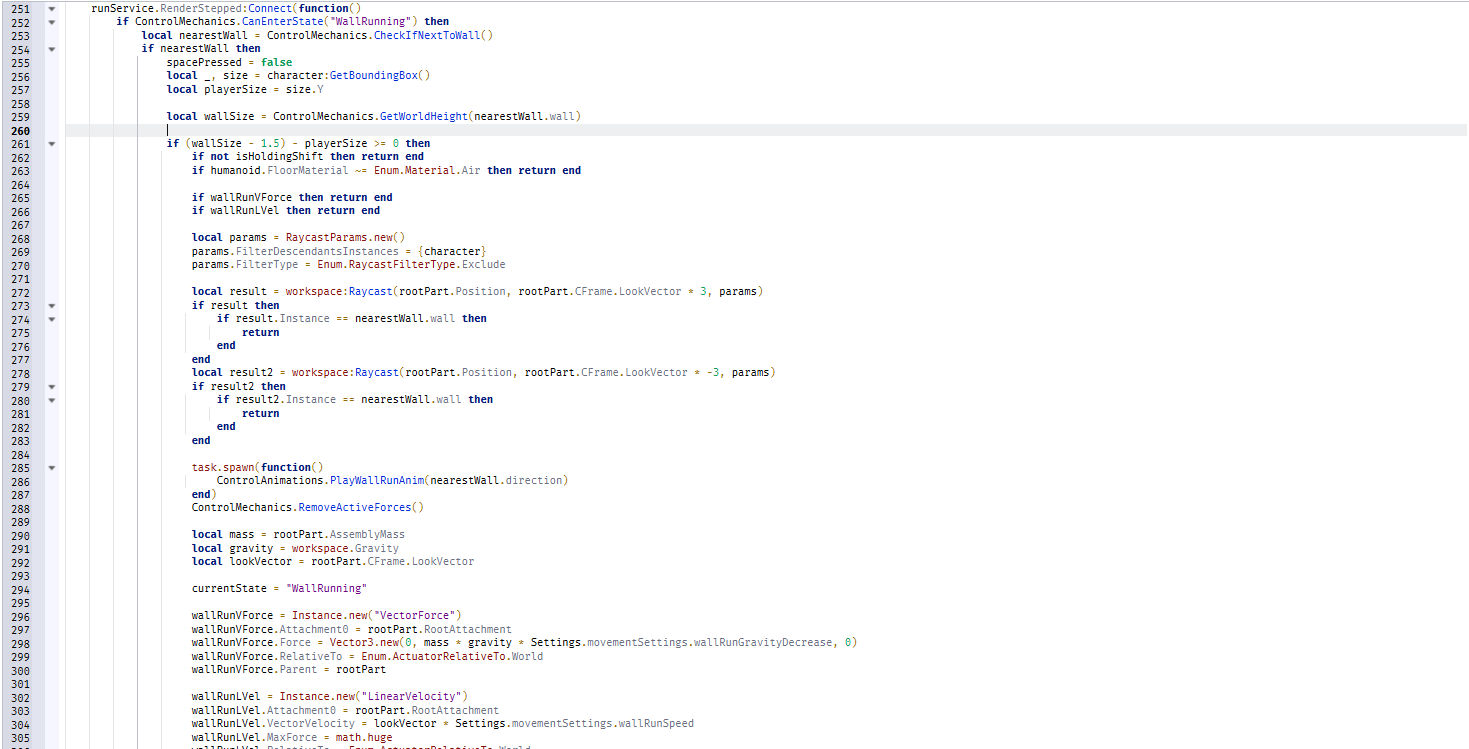Click 'AssemblyMass' on line 290

click(367, 535)
